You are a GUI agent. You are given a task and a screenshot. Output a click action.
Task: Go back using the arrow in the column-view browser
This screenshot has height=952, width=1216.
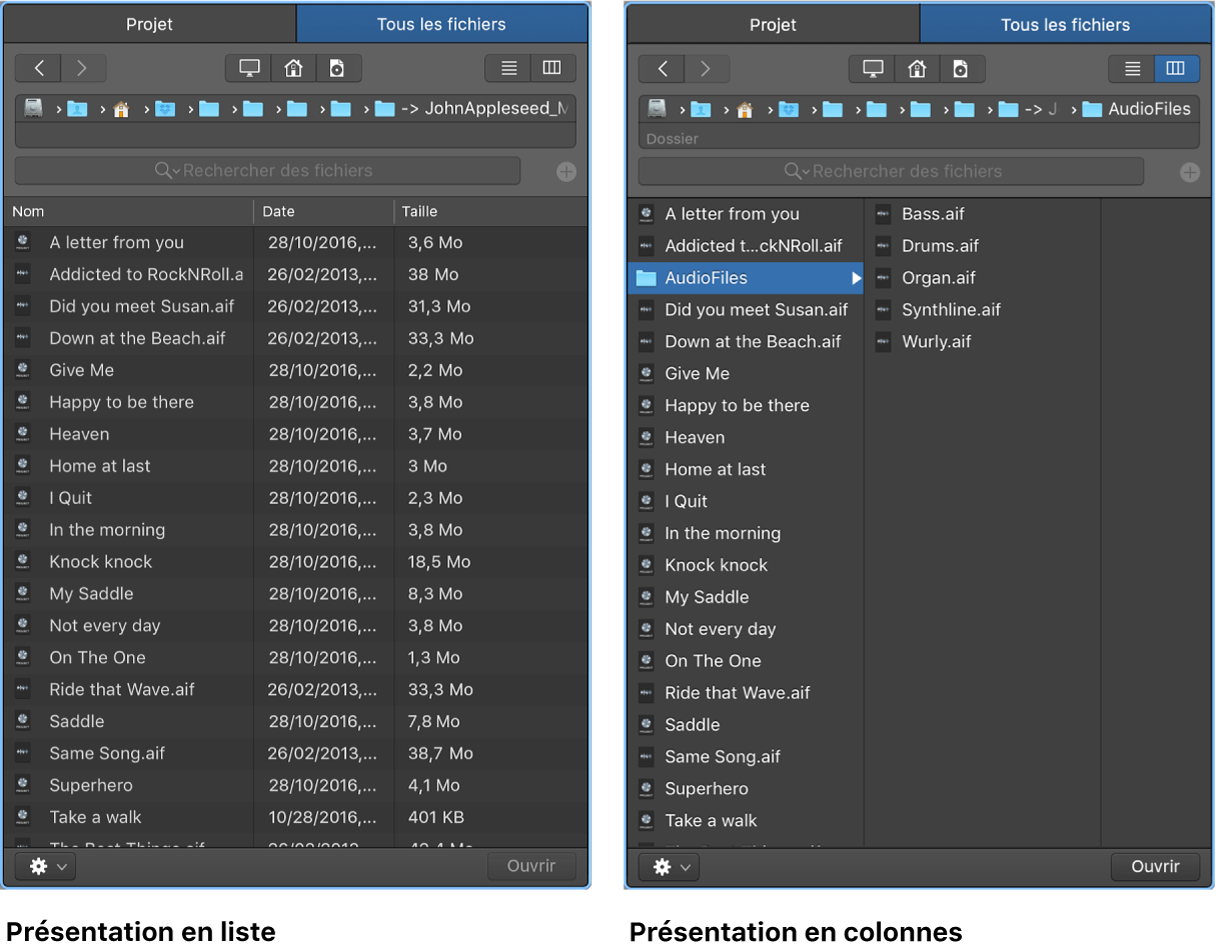click(662, 69)
